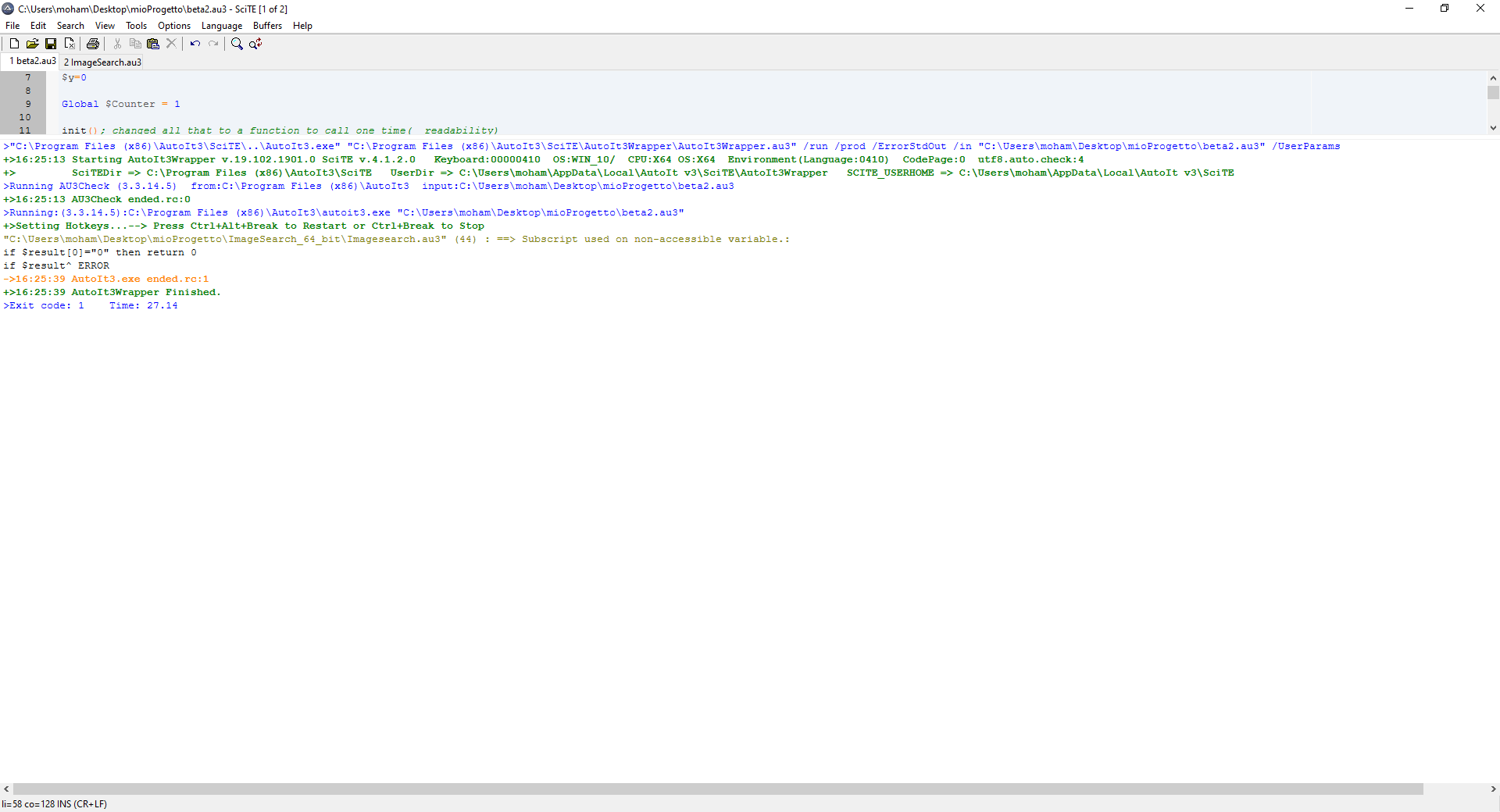Image resolution: width=1500 pixels, height=812 pixels.
Task: Switch to the beta2.au3 tab
Action: 32,61
